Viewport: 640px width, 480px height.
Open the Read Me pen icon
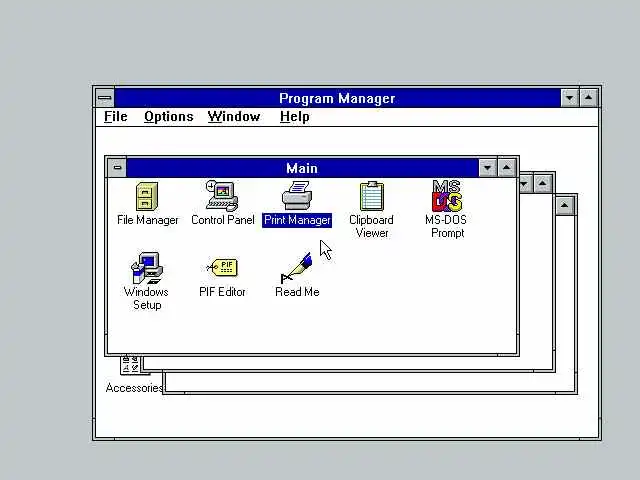pos(297,268)
